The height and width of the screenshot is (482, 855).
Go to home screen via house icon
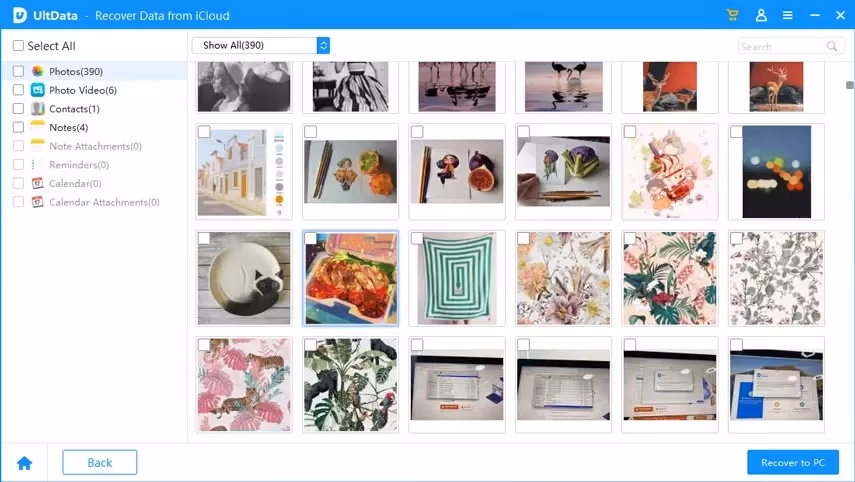24,462
